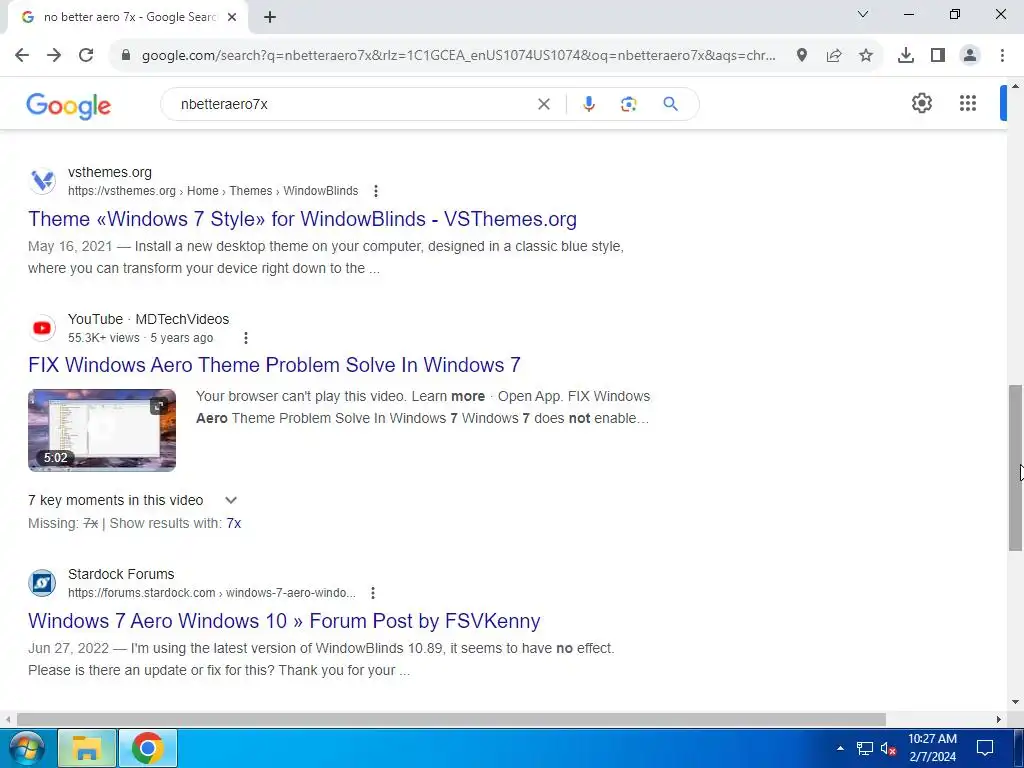
Task: Open 'Theme «Windows 7 Style» for WindowBlinds' result
Action: (x=302, y=219)
